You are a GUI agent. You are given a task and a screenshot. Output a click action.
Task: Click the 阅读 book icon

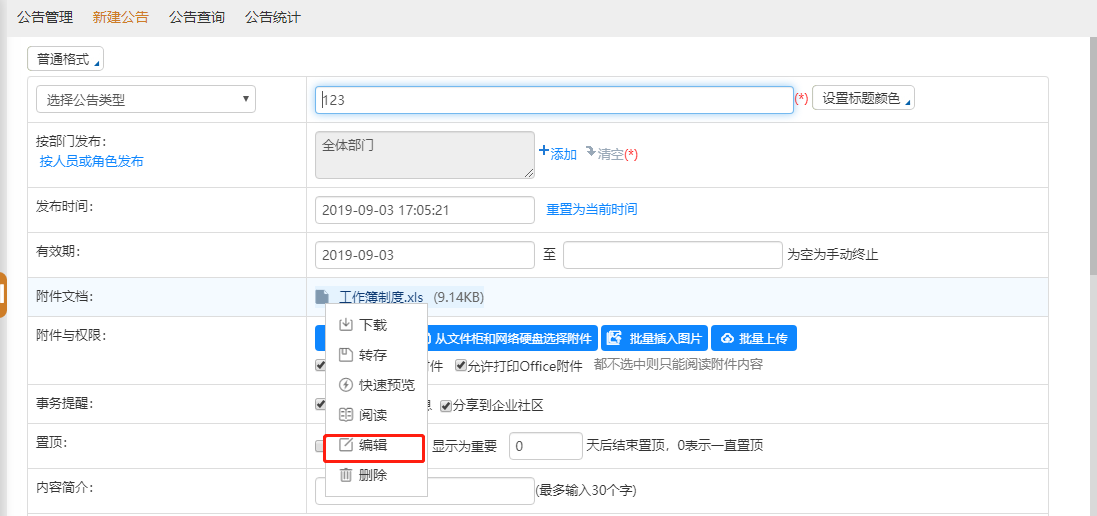[x=346, y=415]
